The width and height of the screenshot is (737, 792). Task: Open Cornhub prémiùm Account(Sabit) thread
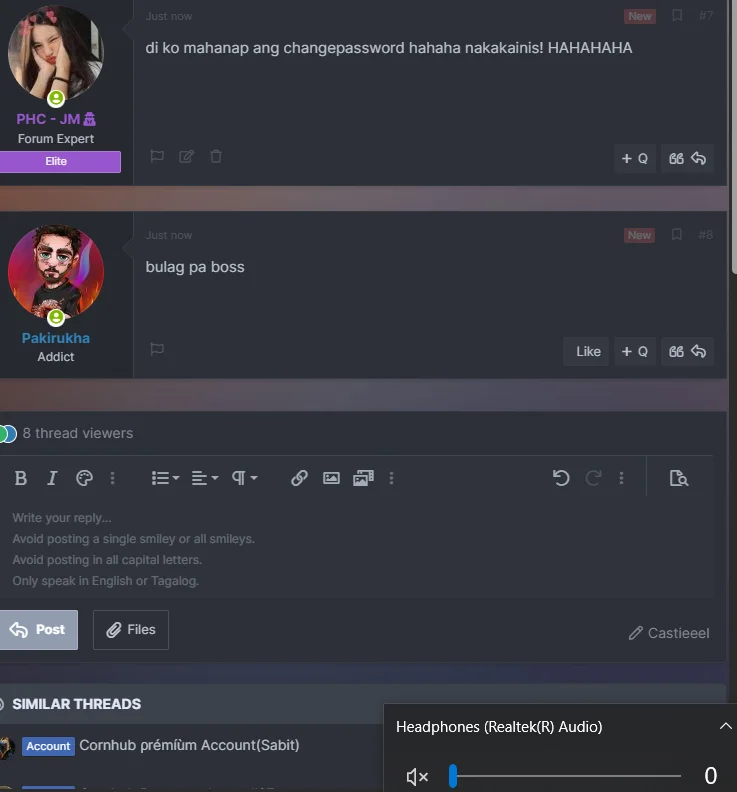click(189, 745)
